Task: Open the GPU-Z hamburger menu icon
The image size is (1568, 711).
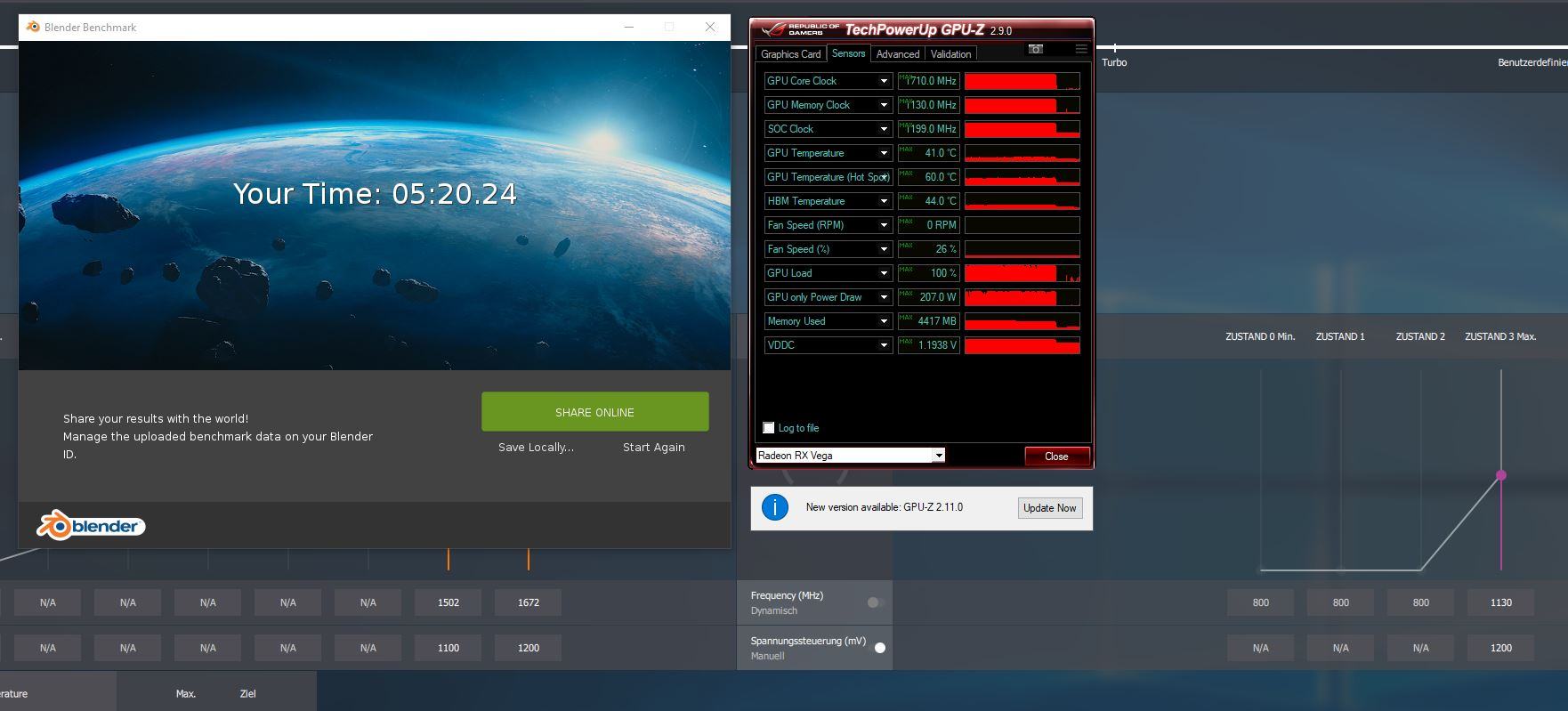Action: pos(1080,49)
